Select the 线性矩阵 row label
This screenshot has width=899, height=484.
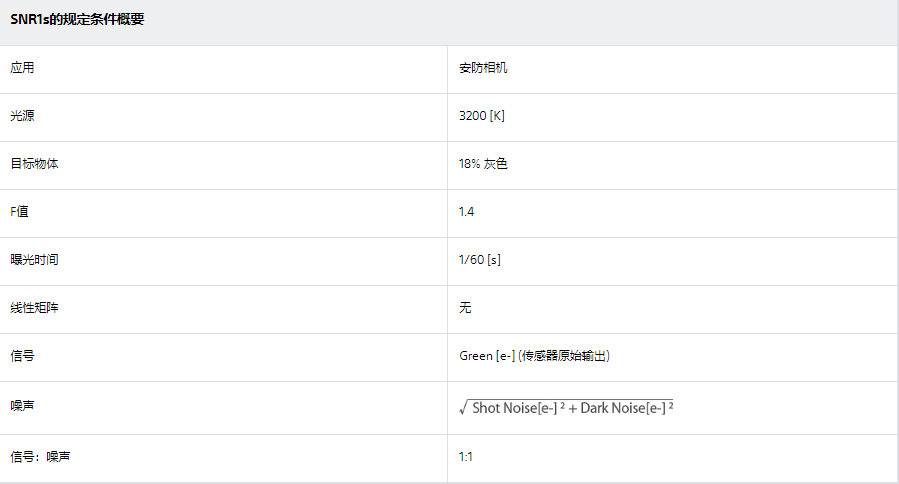tap(34, 308)
